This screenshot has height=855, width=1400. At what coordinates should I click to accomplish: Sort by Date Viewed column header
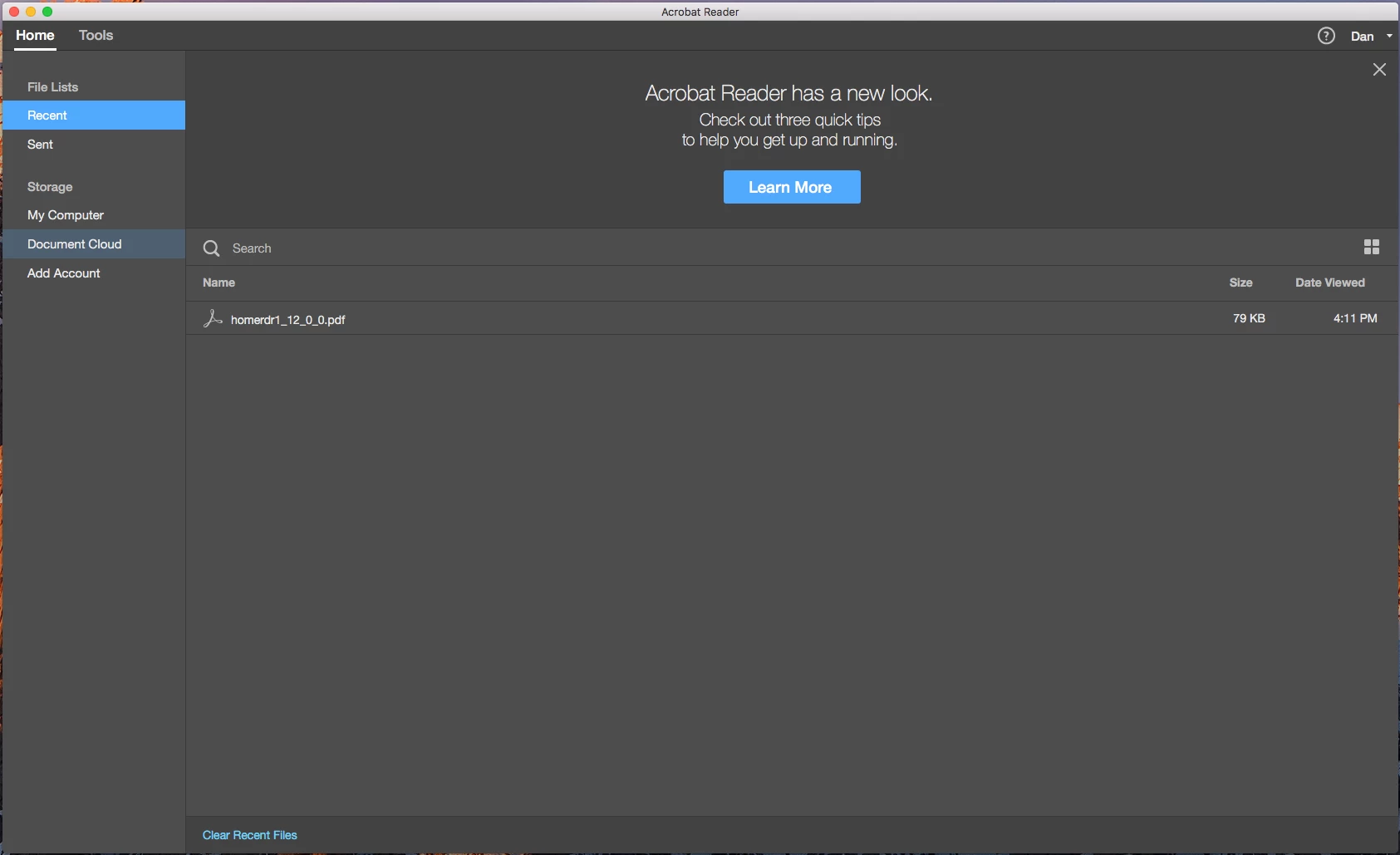tap(1329, 283)
